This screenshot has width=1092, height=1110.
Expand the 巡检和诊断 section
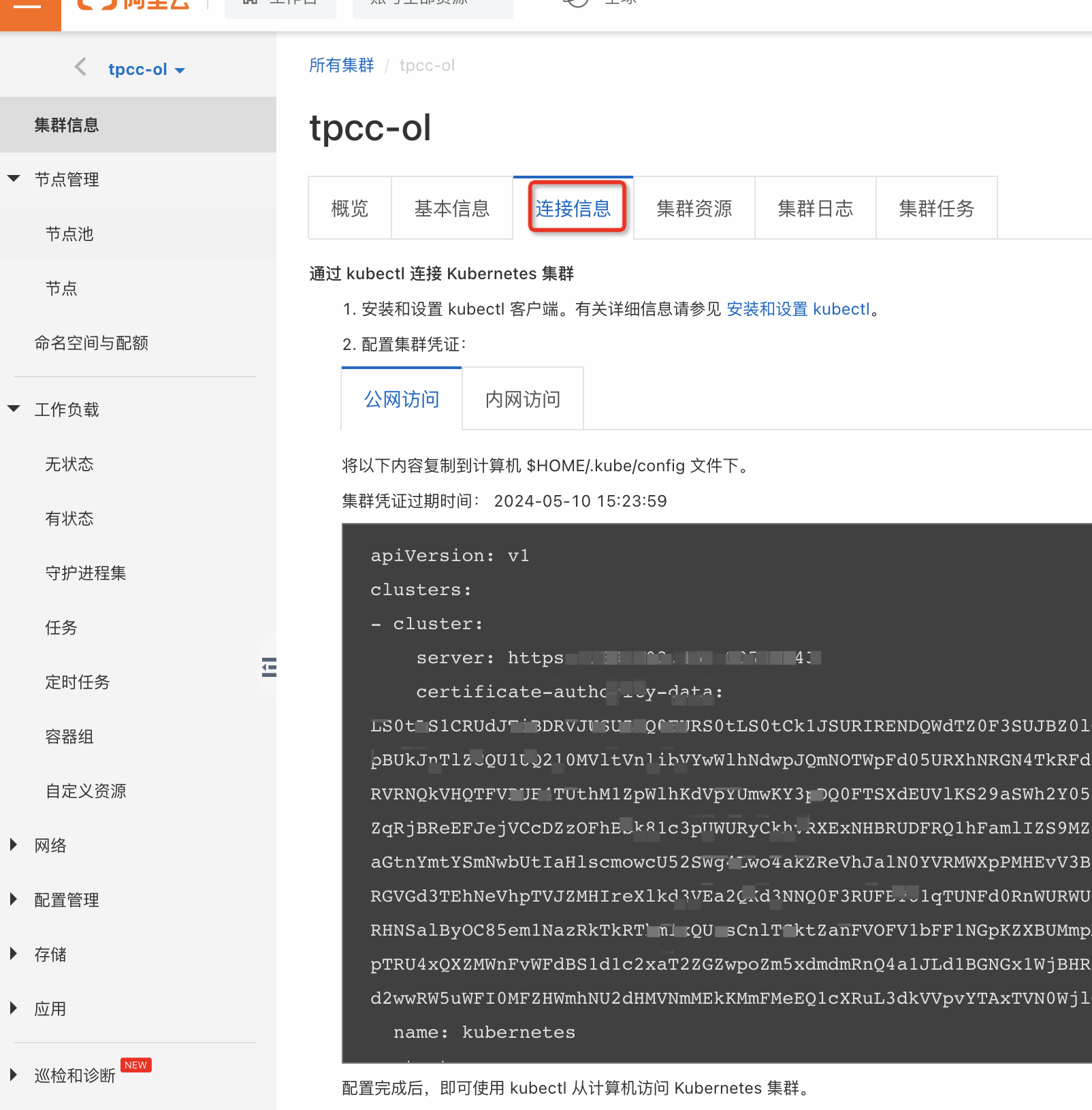point(14,1075)
